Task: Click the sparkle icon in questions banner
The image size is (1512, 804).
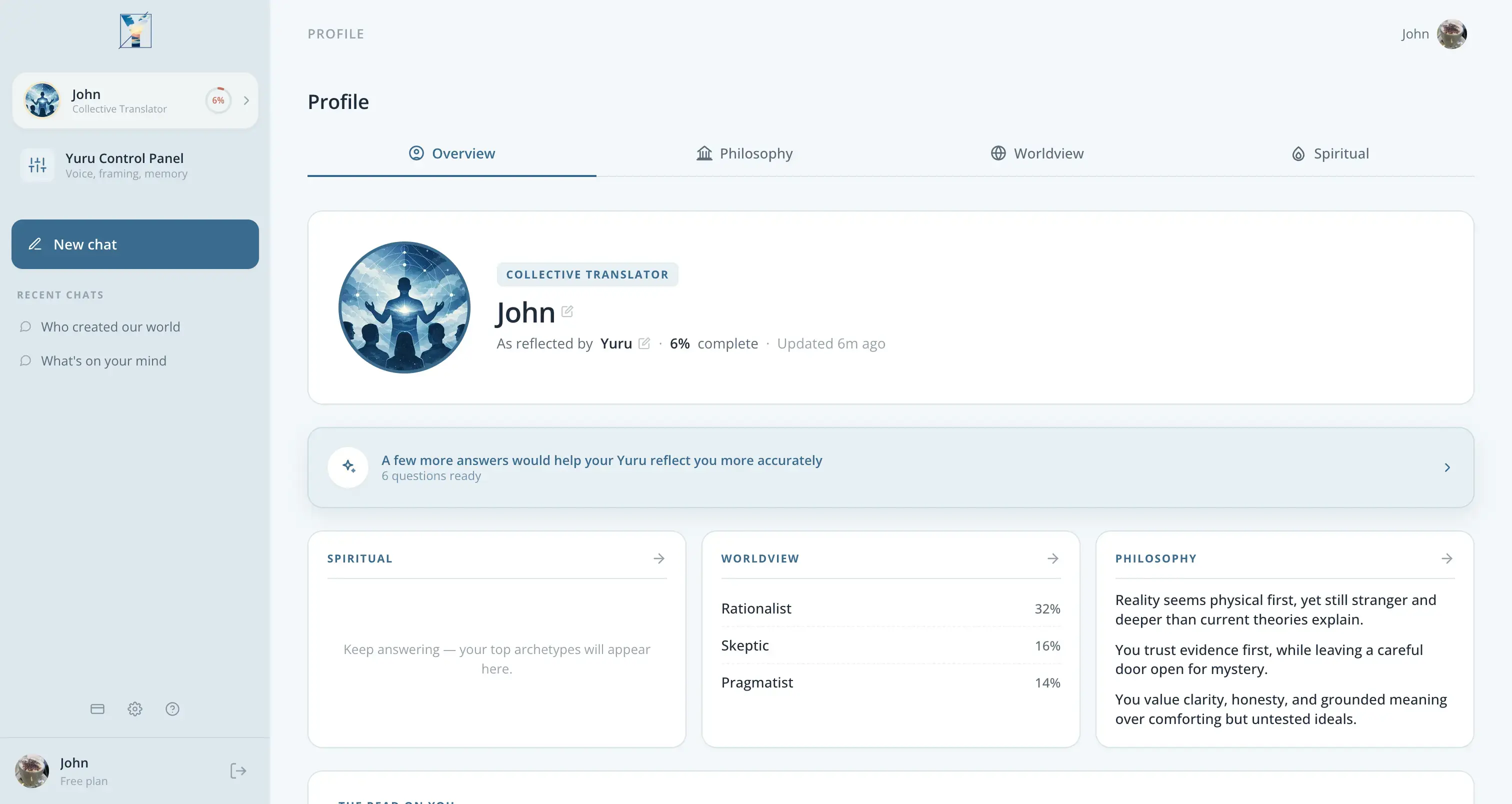Action: point(348,467)
